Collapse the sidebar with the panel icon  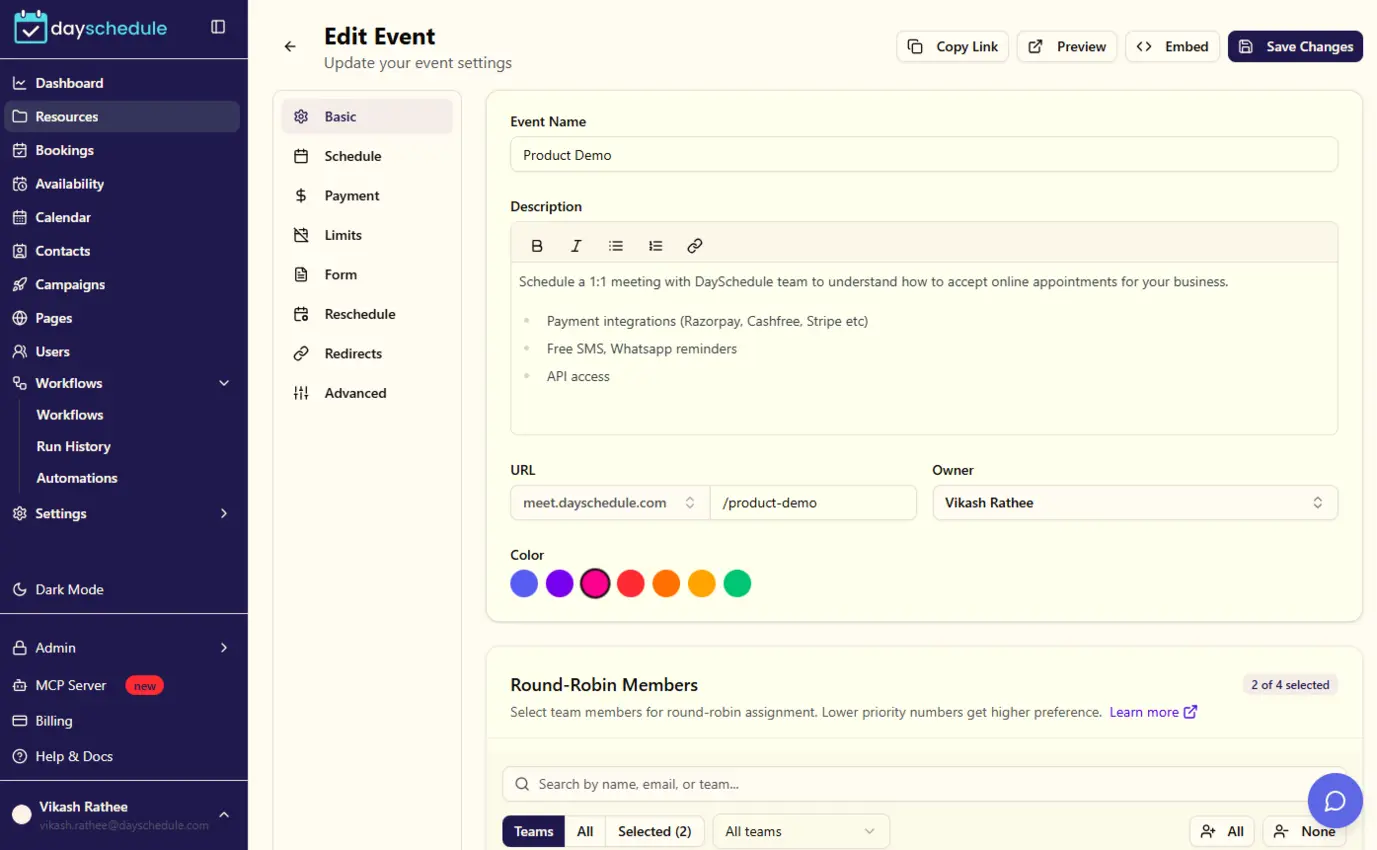(x=218, y=27)
